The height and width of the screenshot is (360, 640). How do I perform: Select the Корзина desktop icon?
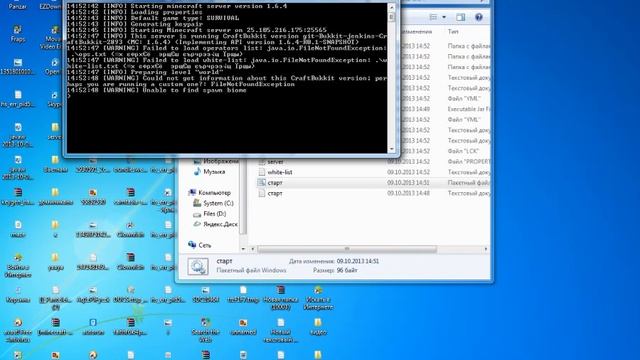(18, 294)
